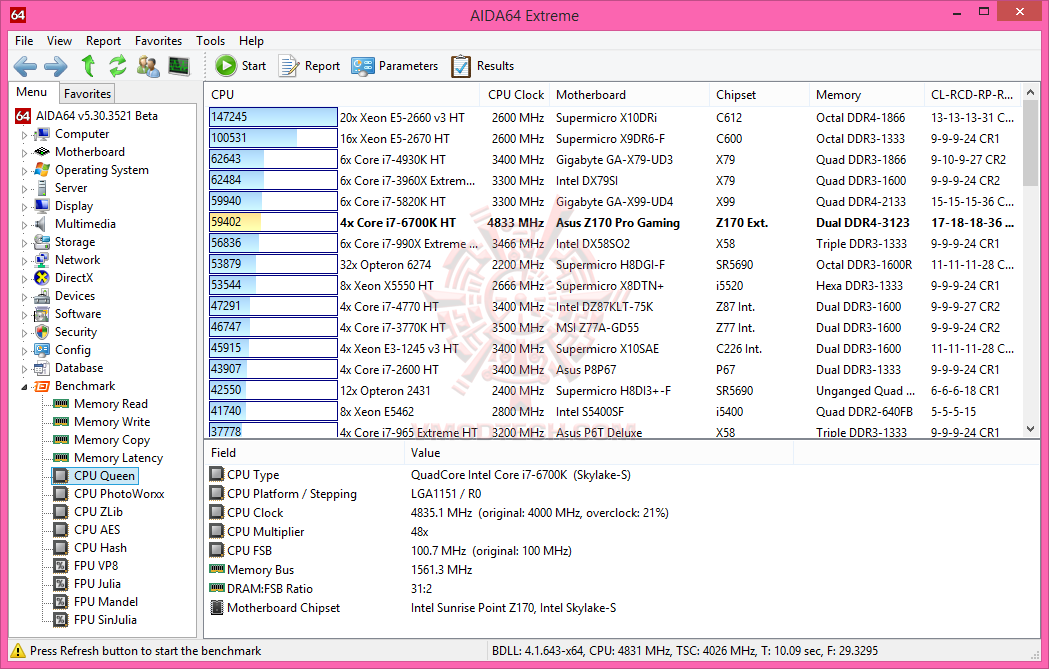Click the green Start play icon
1049x669 pixels.
tap(226, 66)
